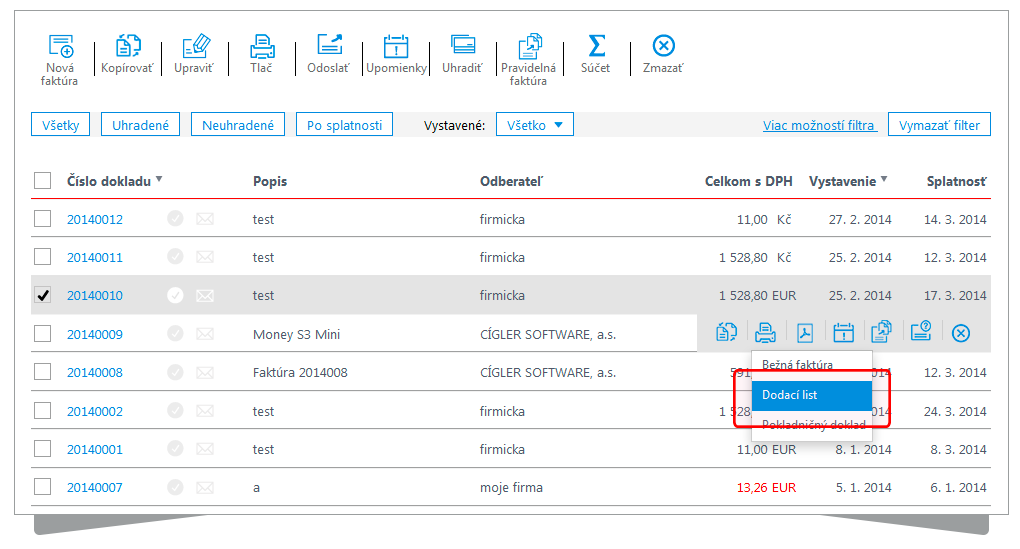
Task: Click the Uhradiť pay icon
Action: [x=463, y=46]
